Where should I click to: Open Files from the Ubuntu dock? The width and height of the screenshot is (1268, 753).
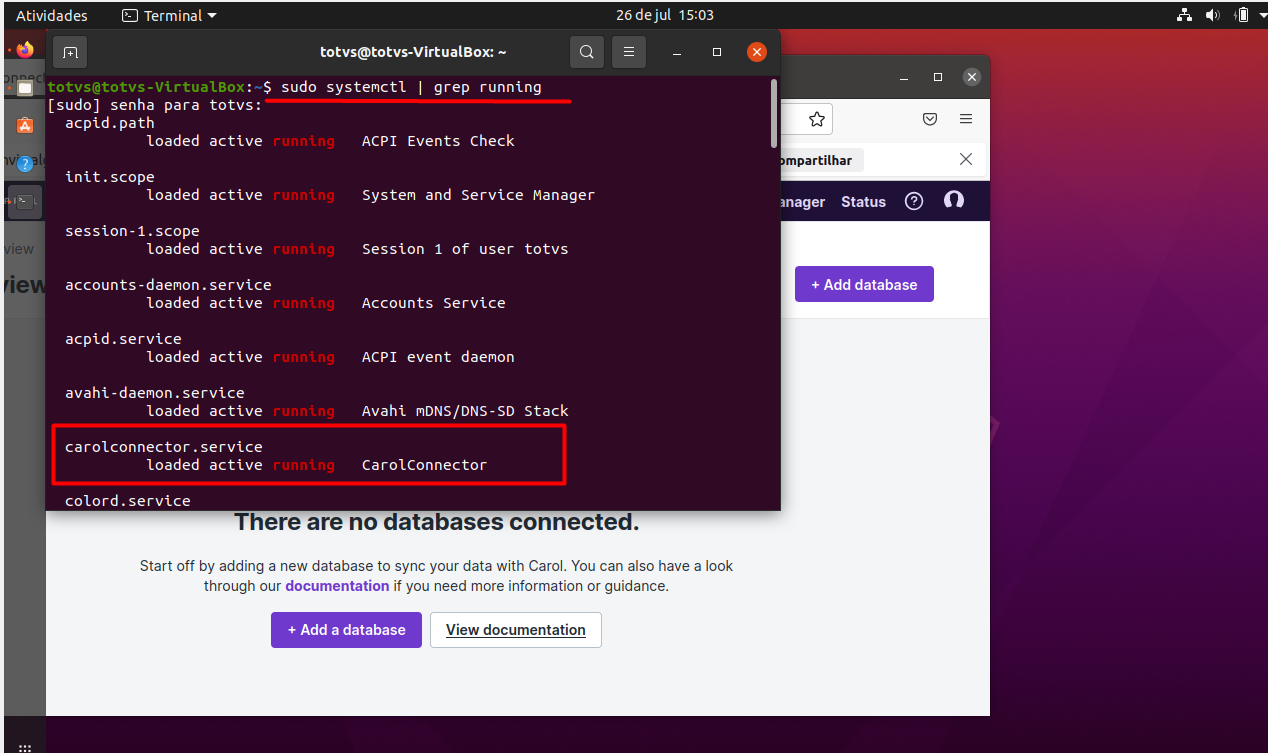(x=24, y=88)
